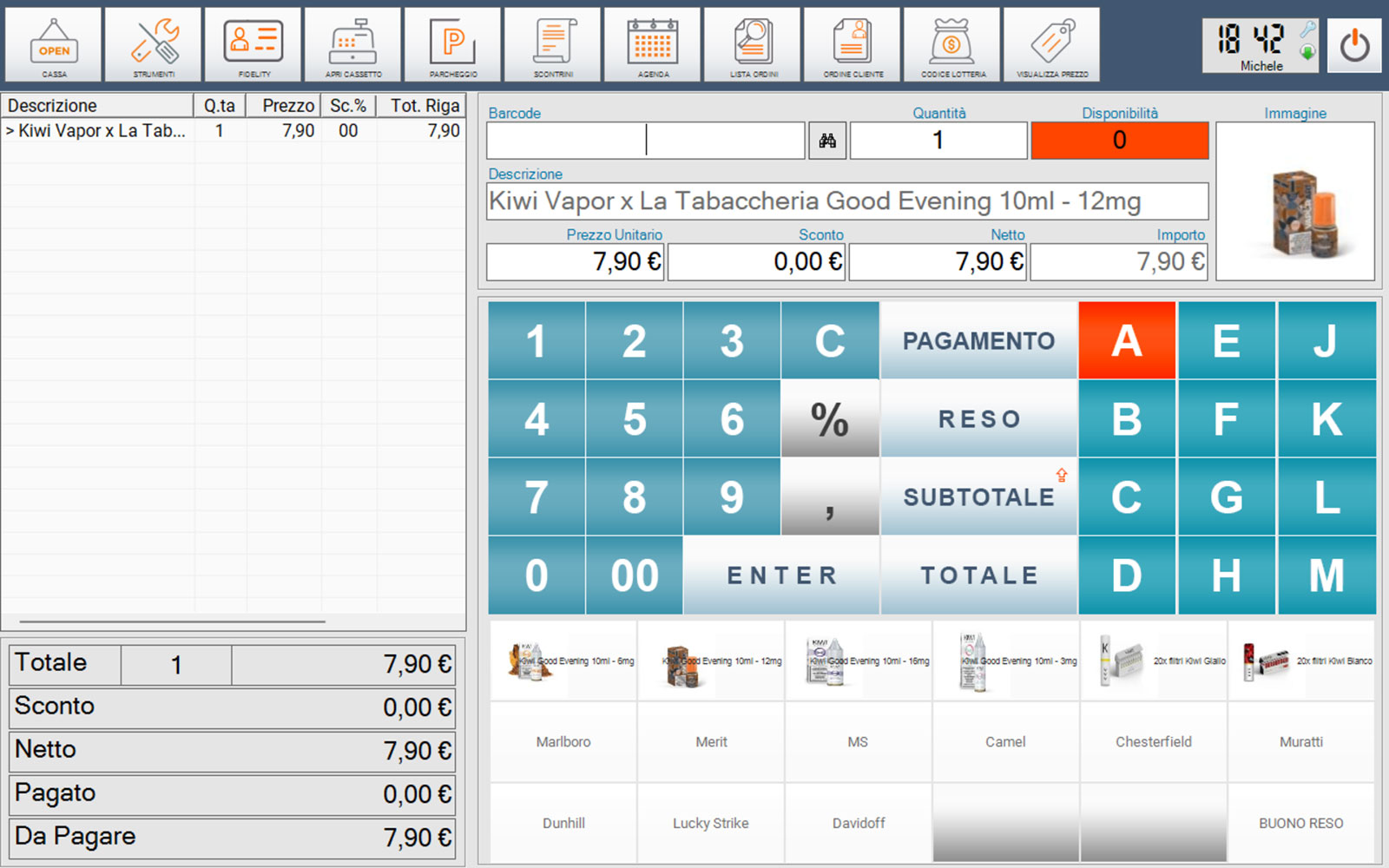
Task: Open the Lista Ordini icon
Action: (753, 45)
